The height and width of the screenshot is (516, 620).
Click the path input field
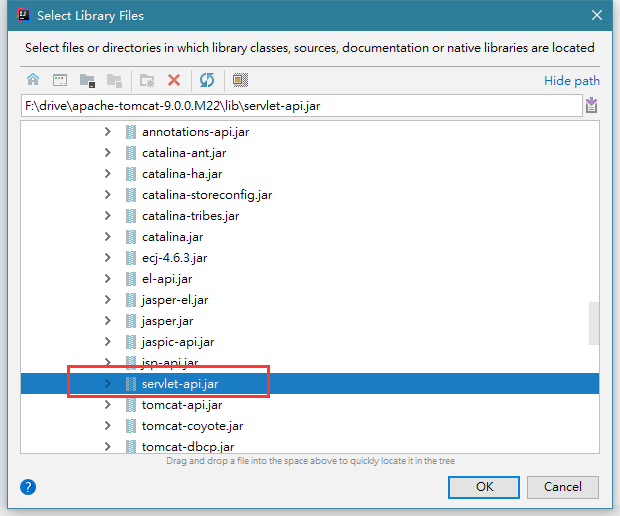coord(302,106)
